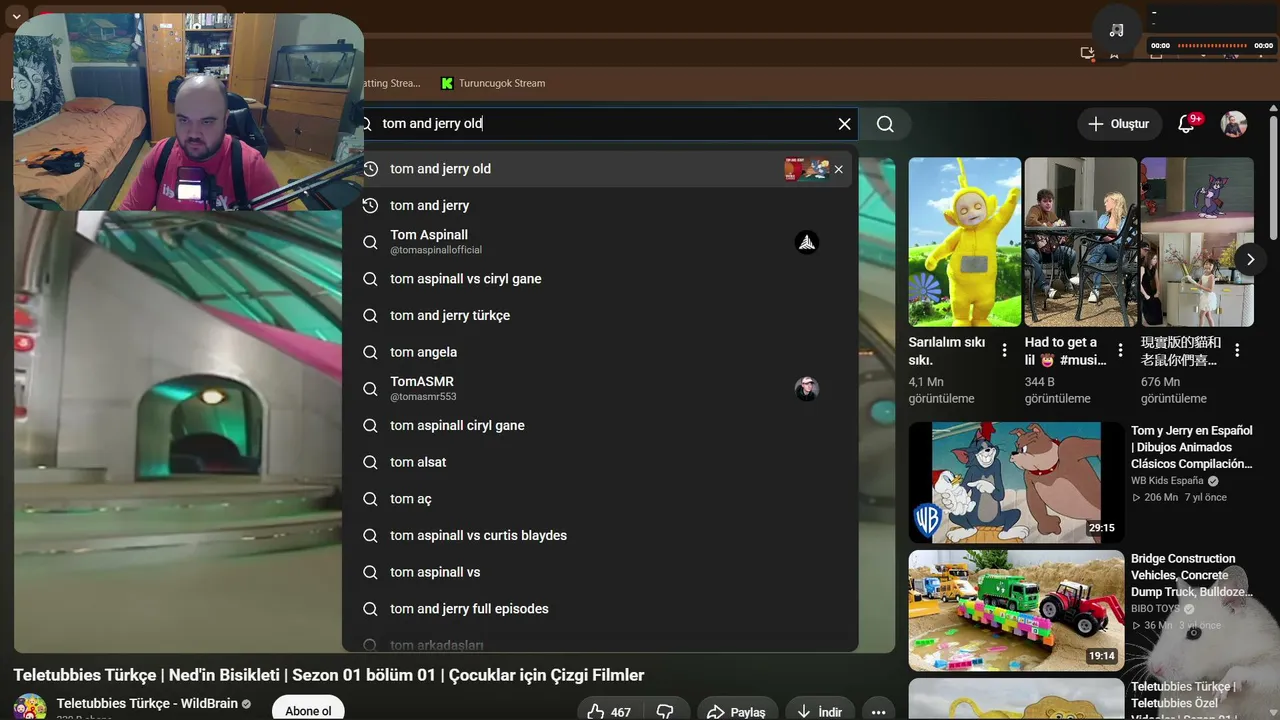
Task: Clear the search box with the X icon
Action: (844, 124)
